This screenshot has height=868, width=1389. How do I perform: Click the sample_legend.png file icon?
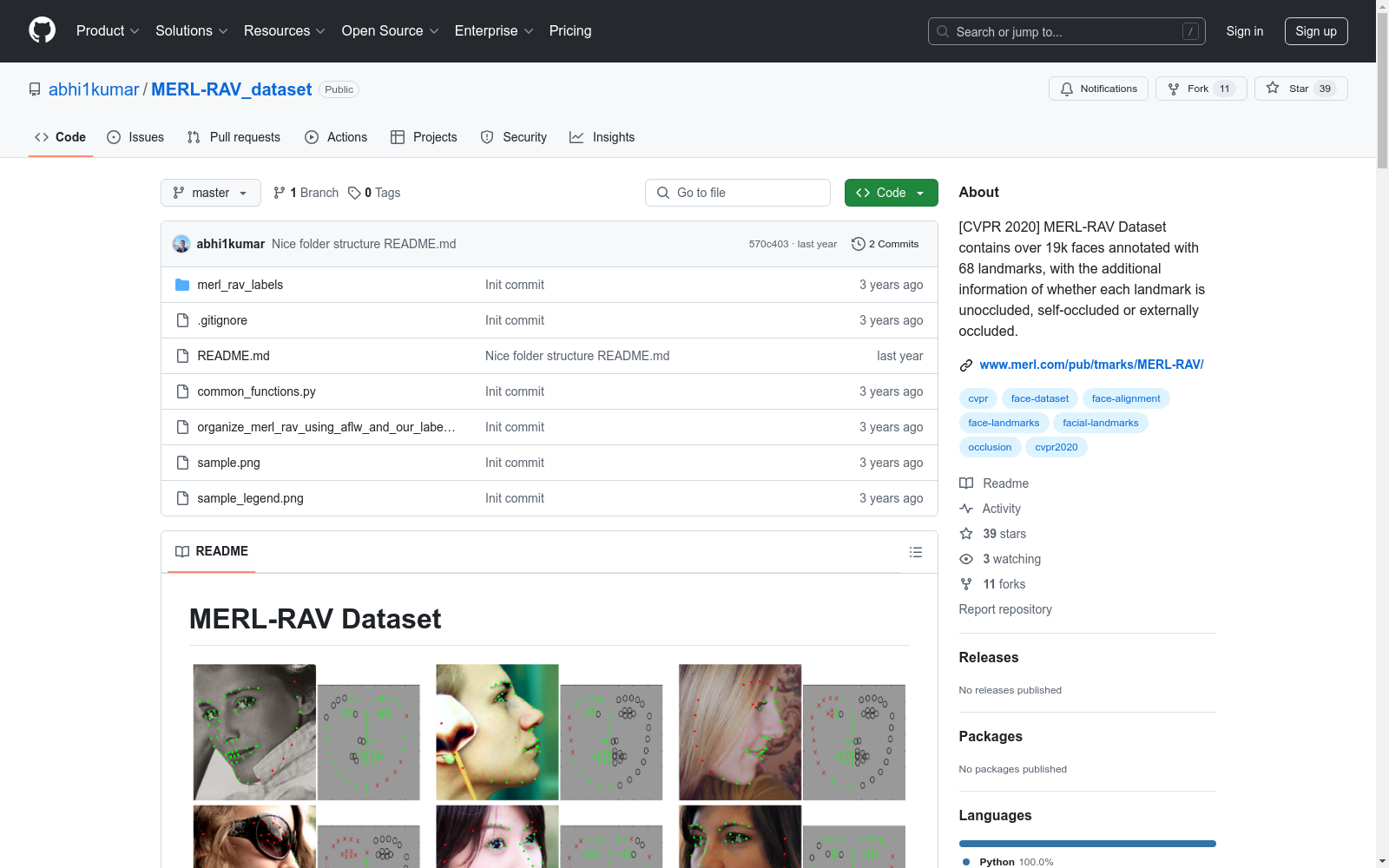click(182, 498)
